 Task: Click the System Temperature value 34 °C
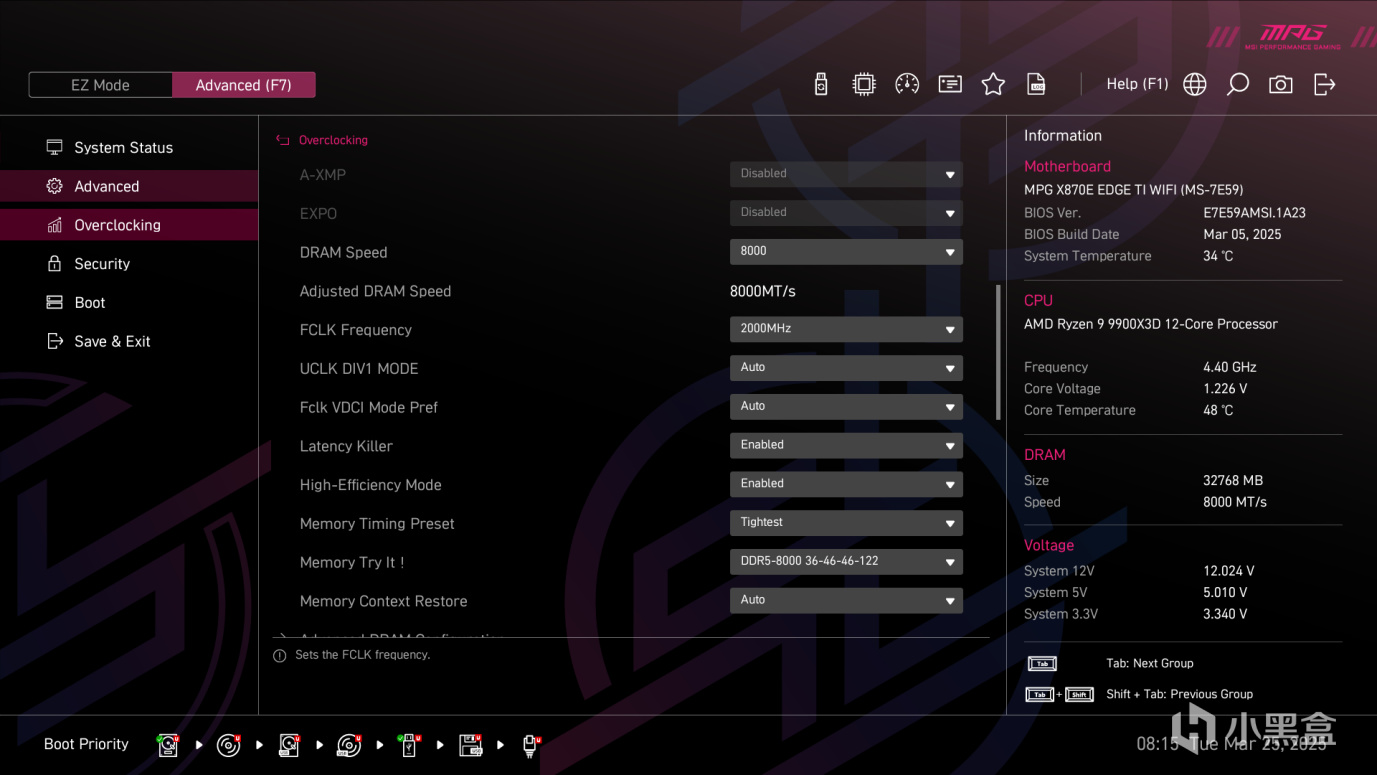point(1218,256)
